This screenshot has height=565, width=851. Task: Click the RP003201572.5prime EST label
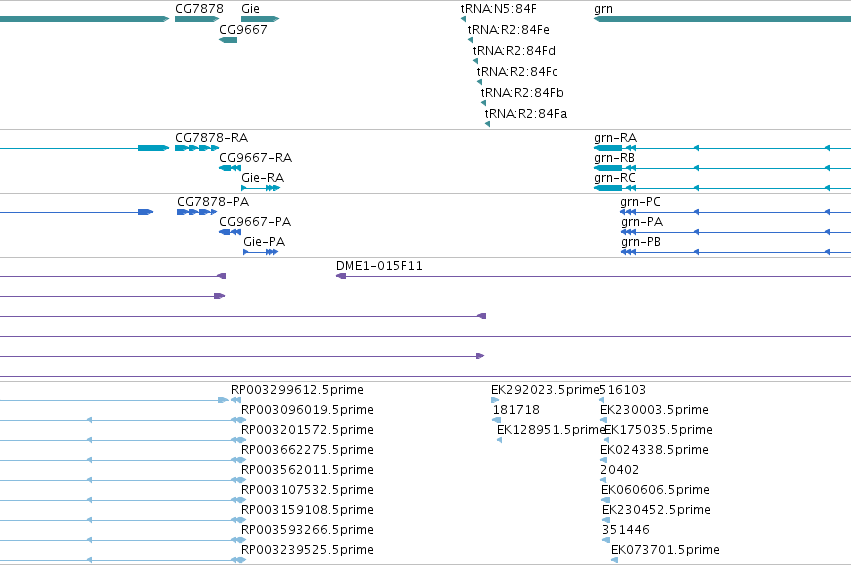tap(307, 430)
